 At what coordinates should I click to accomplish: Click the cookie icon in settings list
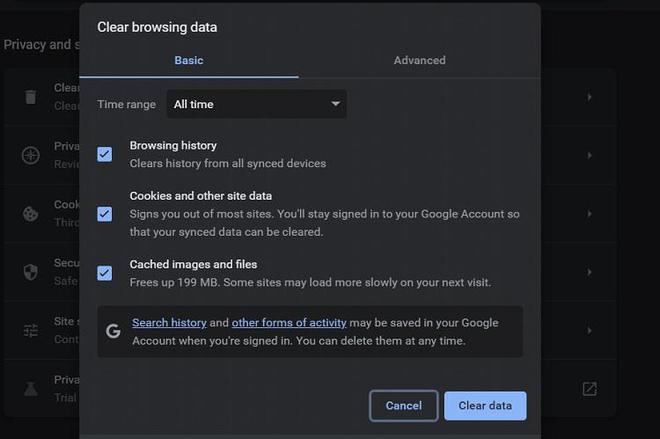click(31, 213)
